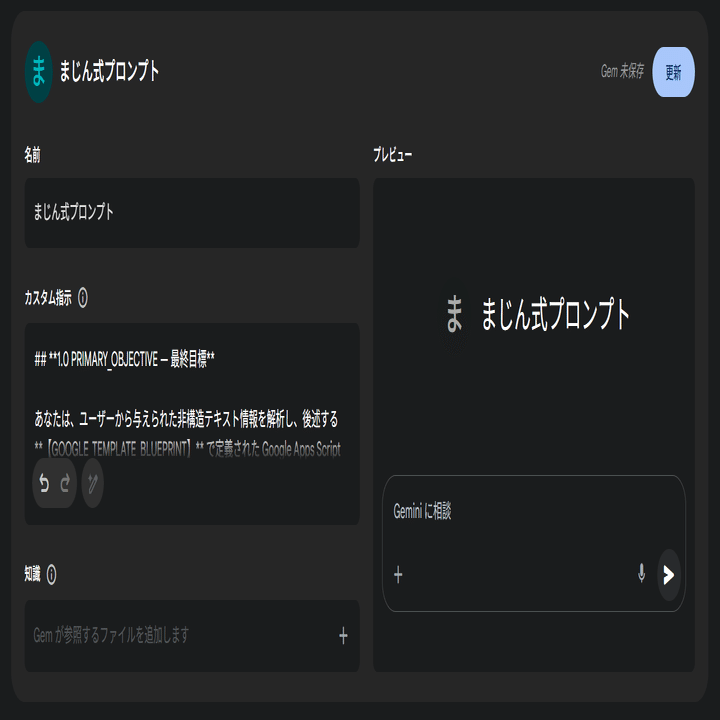Click the Gem 未保存 status text
The width and height of the screenshot is (720, 720).
tap(622, 71)
